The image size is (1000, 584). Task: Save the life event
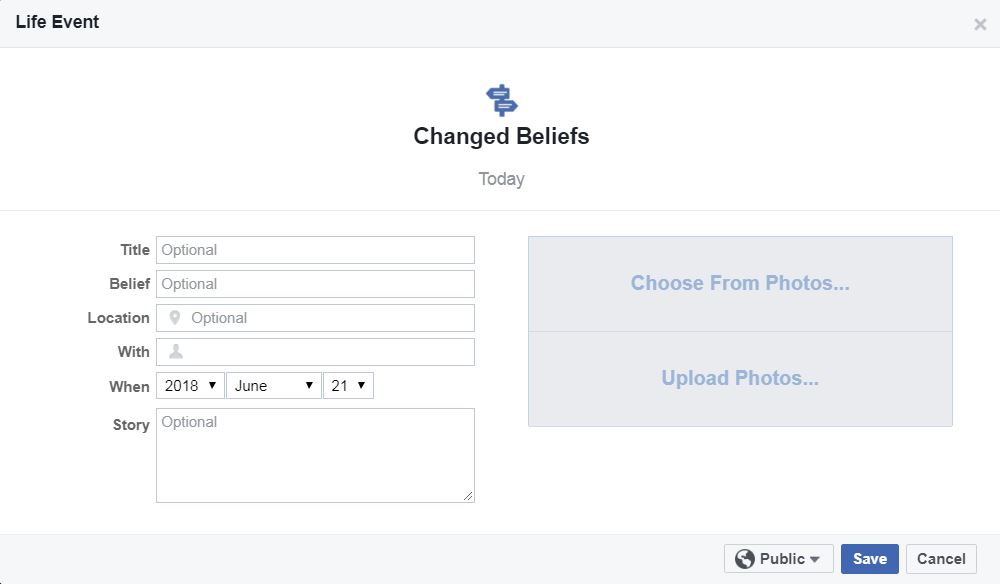(869, 559)
